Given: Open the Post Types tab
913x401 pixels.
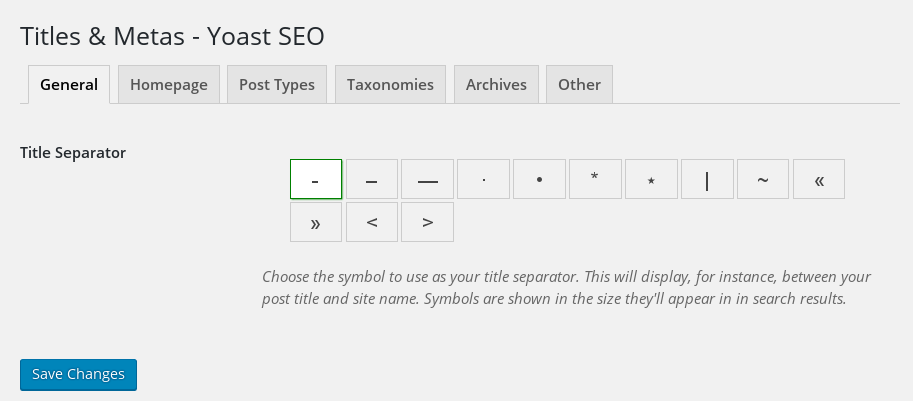Looking at the screenshot, I should tap(277, 84).
